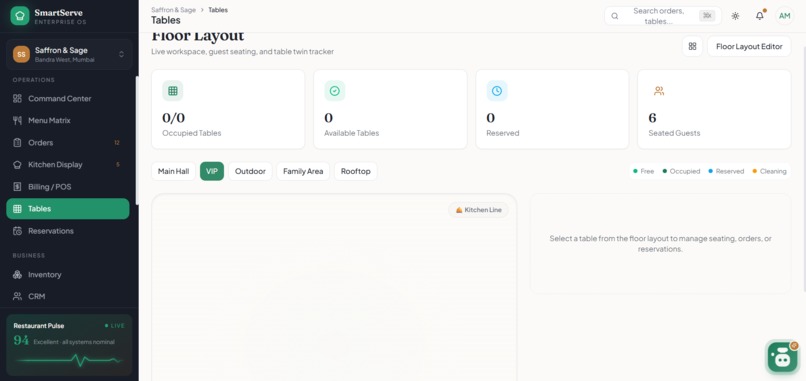Click the grid view icon button
This screenshot has height=381, width=806.
click(x=692, y=46)
